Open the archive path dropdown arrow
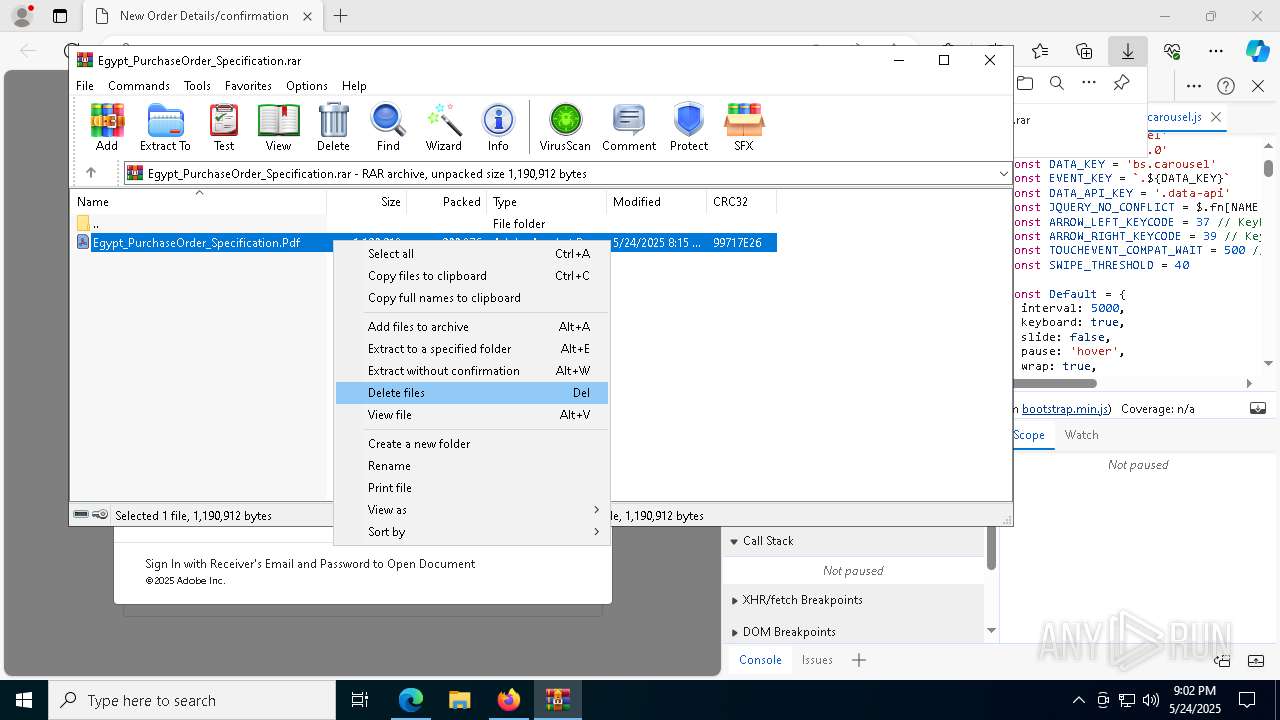 pos(1003,174)
